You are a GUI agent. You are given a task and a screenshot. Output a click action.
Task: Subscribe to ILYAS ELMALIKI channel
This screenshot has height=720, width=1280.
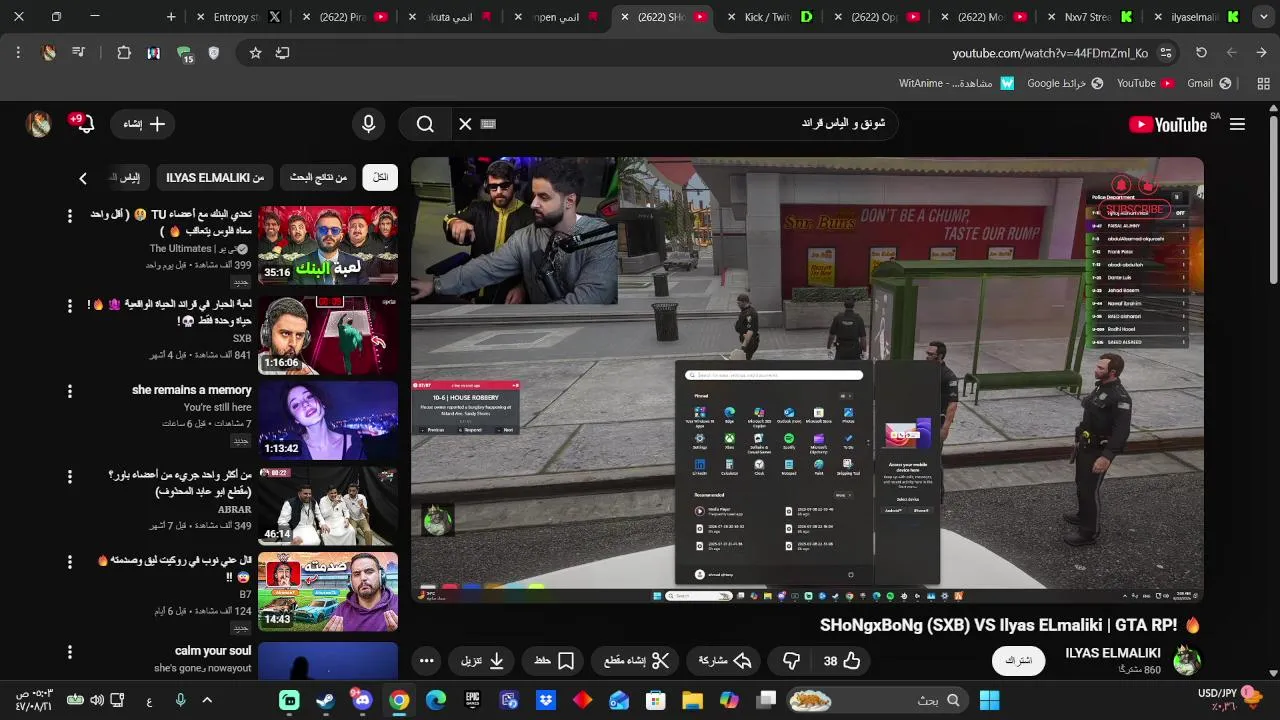click(1018, 661)
